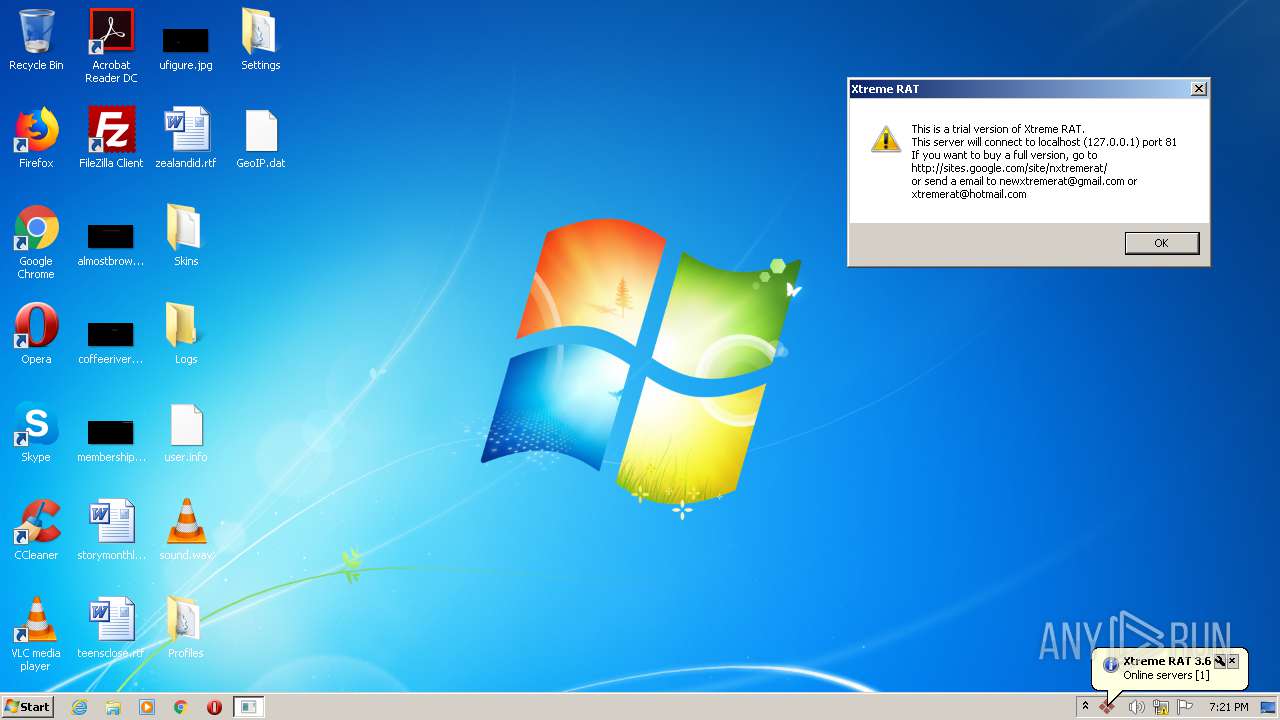
Task: Select the GeoIP.dat file
Action: click(260, 138)
